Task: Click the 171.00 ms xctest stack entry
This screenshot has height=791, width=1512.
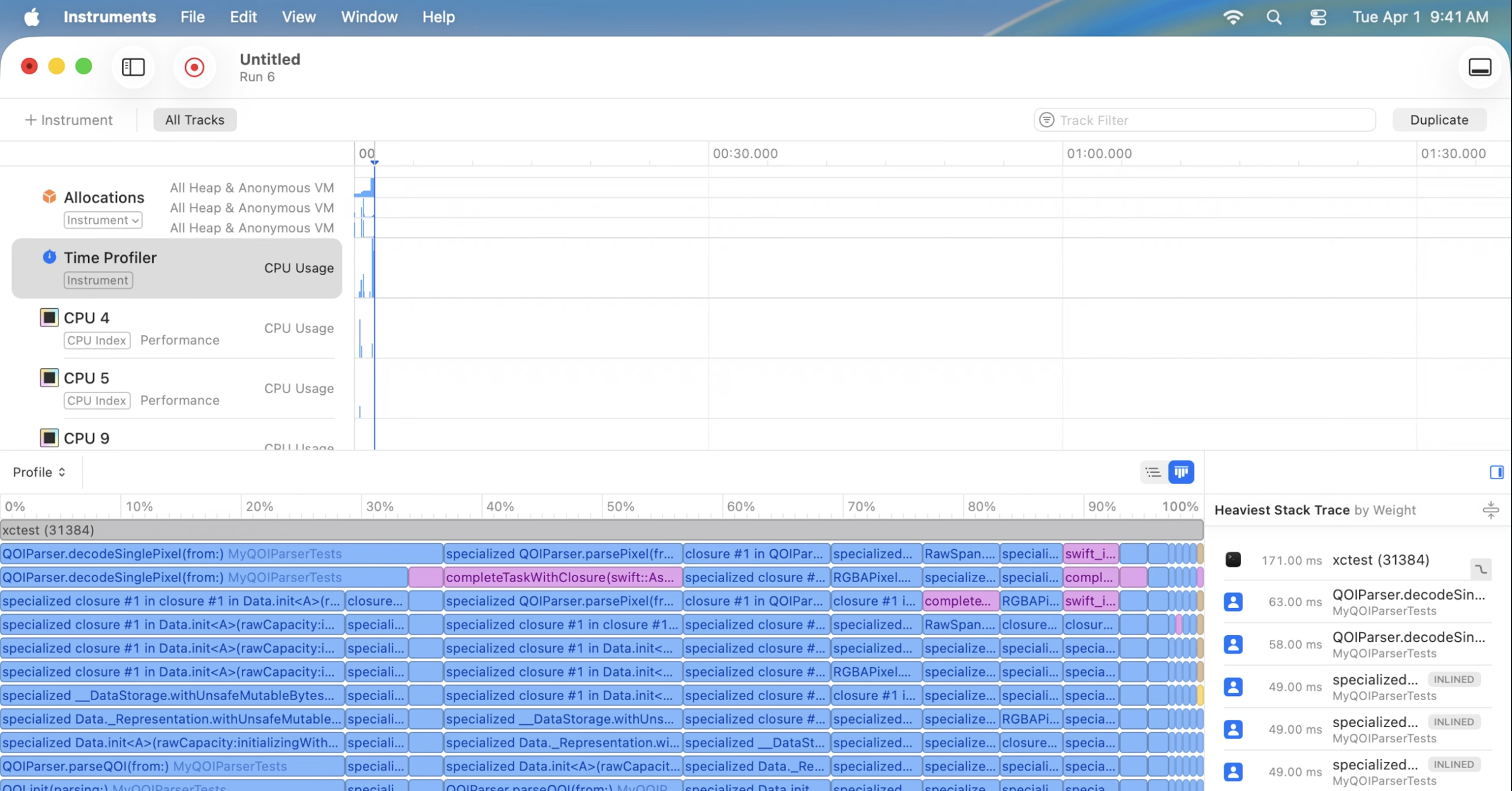Action: tap(1357, 560)
